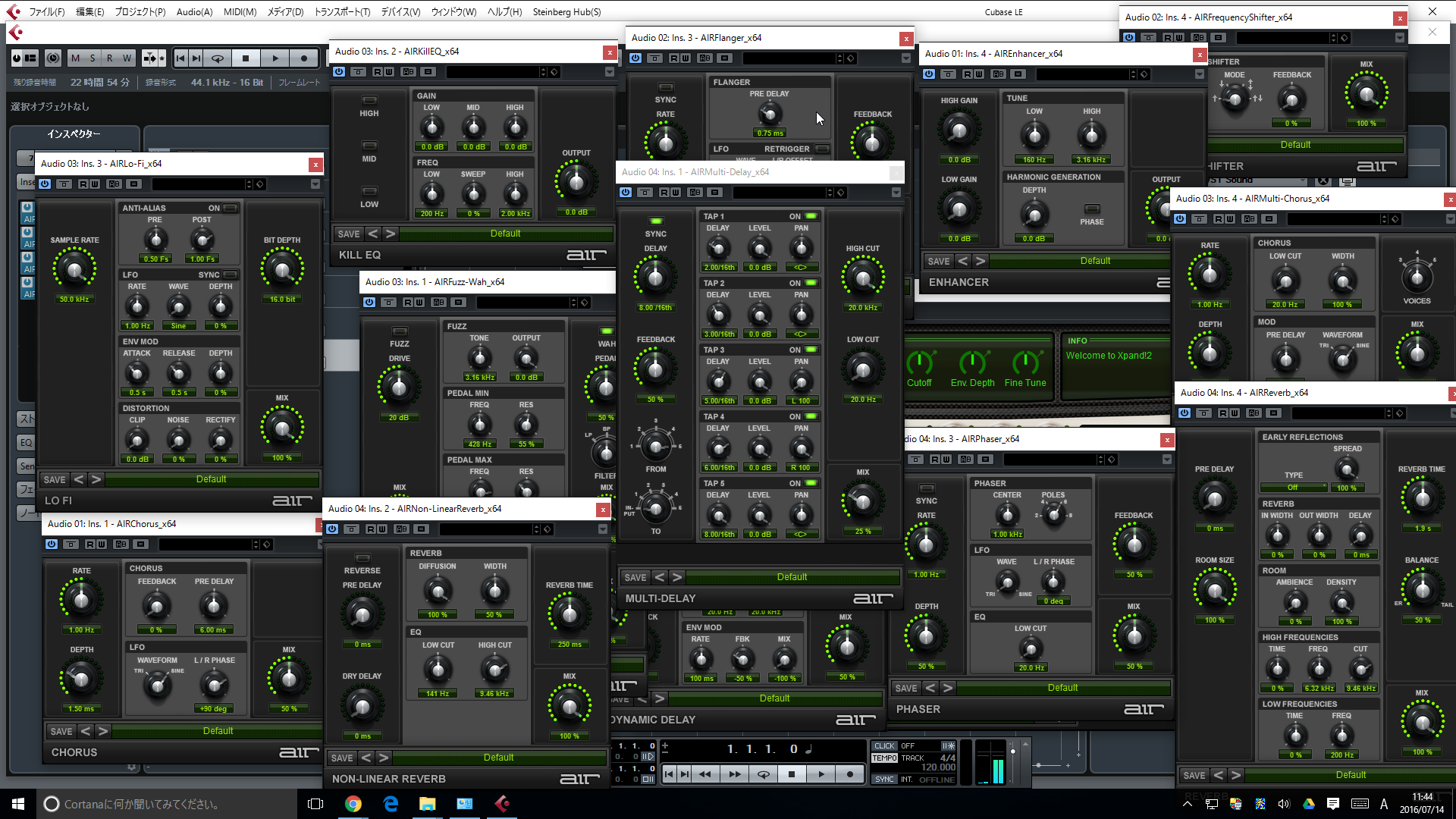Viewport: 1456px width, 819px height.
Task: Click the Play button in the top toolbar
Action: click(x=275, y=58)
